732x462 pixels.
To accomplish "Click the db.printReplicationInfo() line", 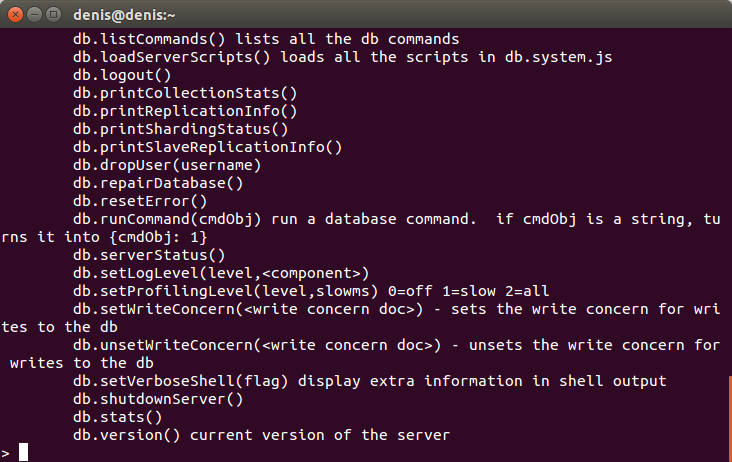I will point(185,111).
